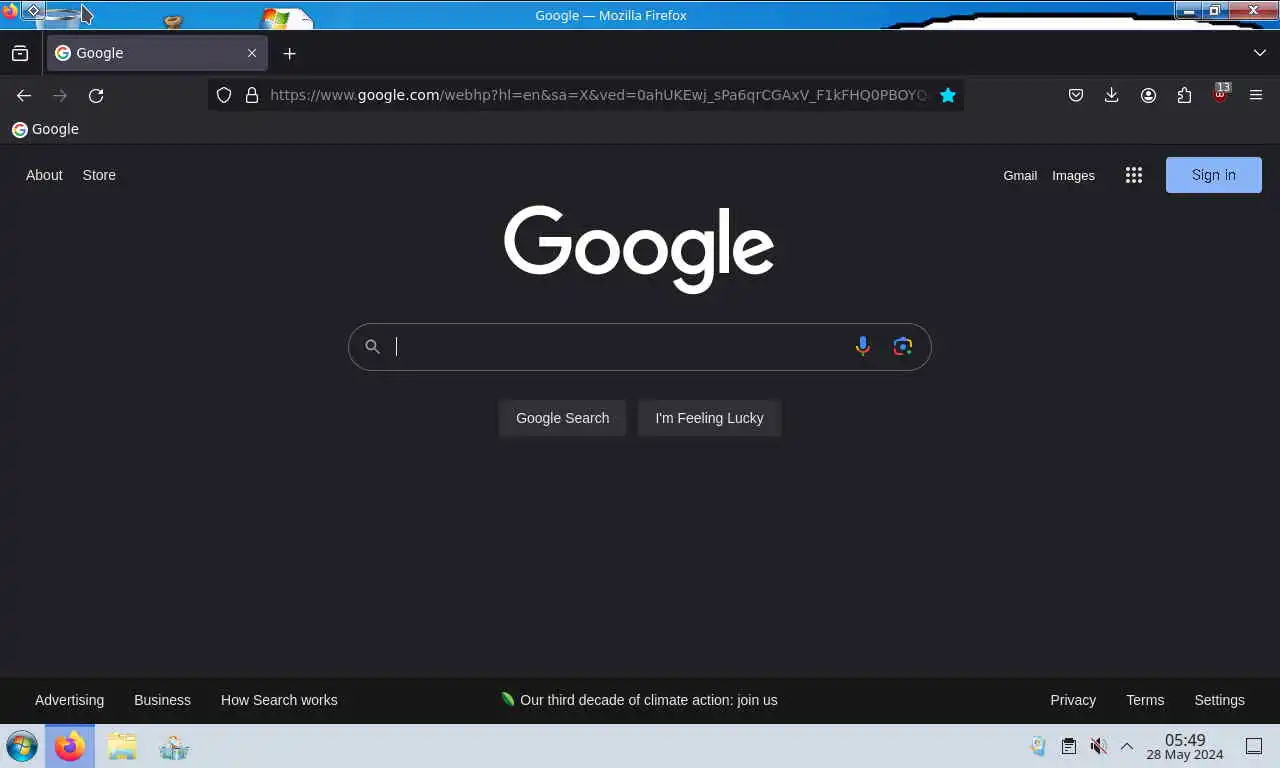Go back using the back arrow
The width and height of the screenshot is (1280, 768).
[24, 95]
